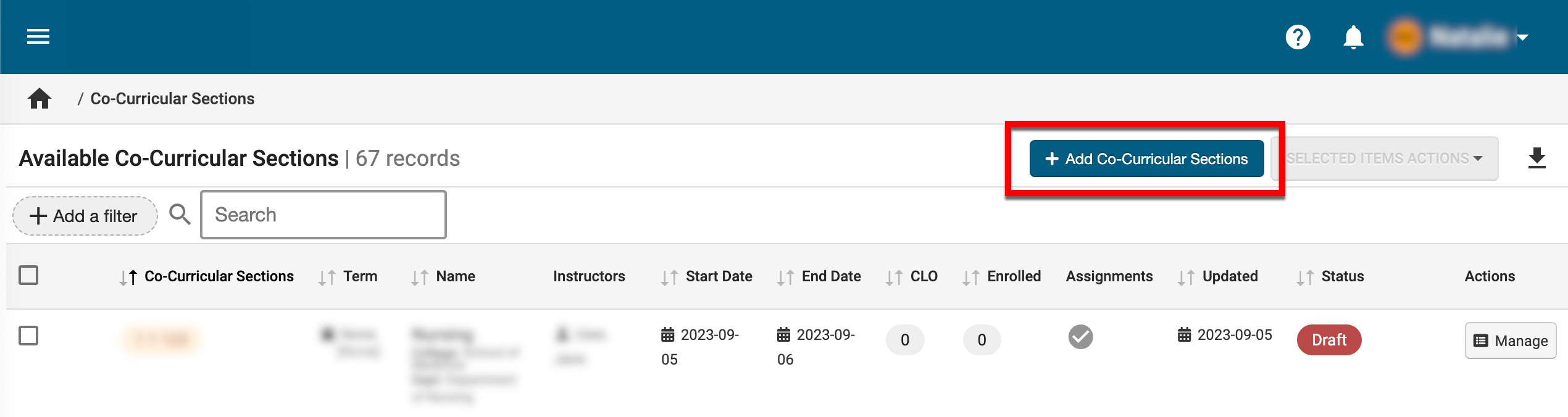Image resolution: width=1568 pixels, height=417 pixels.
Task: Click the notifications bell icon
Action: (1353, 37)
